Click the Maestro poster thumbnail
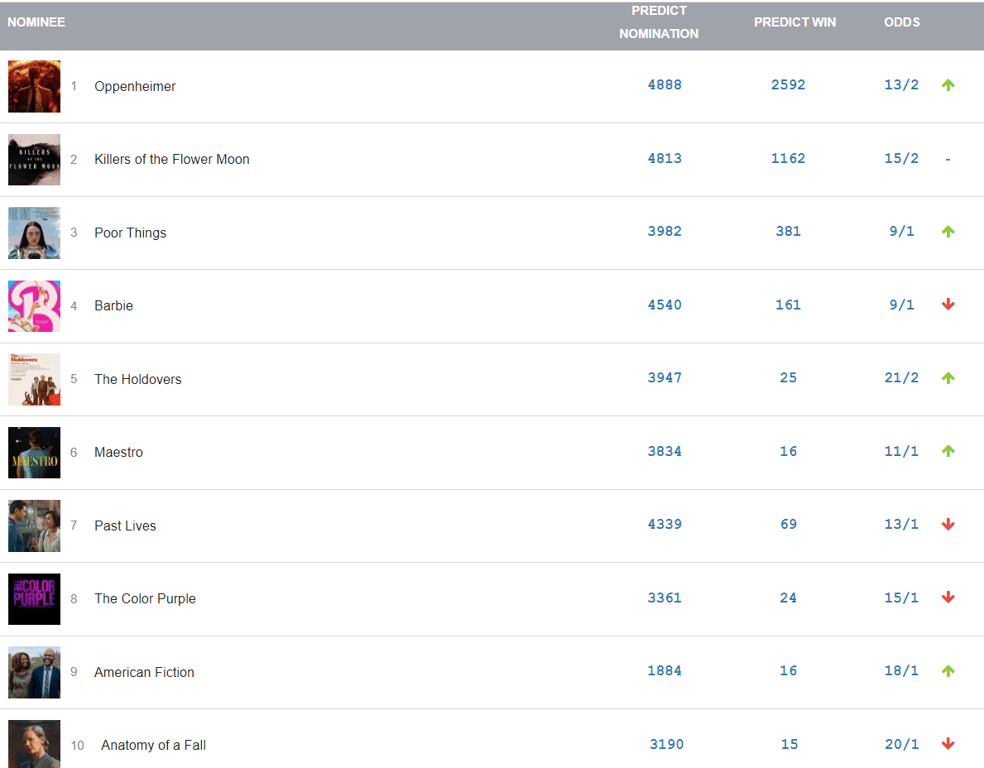The width and height of the screenshot is (984, 768). coord(34,452)
